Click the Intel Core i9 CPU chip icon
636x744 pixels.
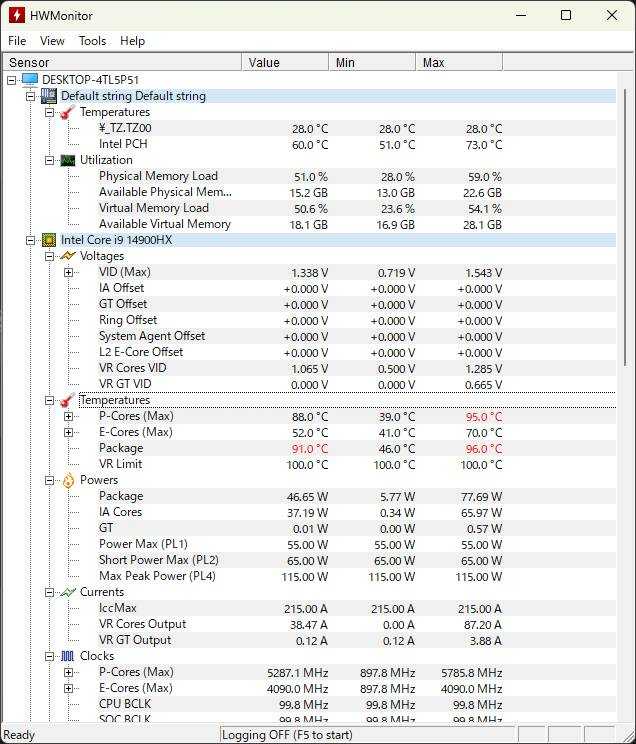point(48,240)
